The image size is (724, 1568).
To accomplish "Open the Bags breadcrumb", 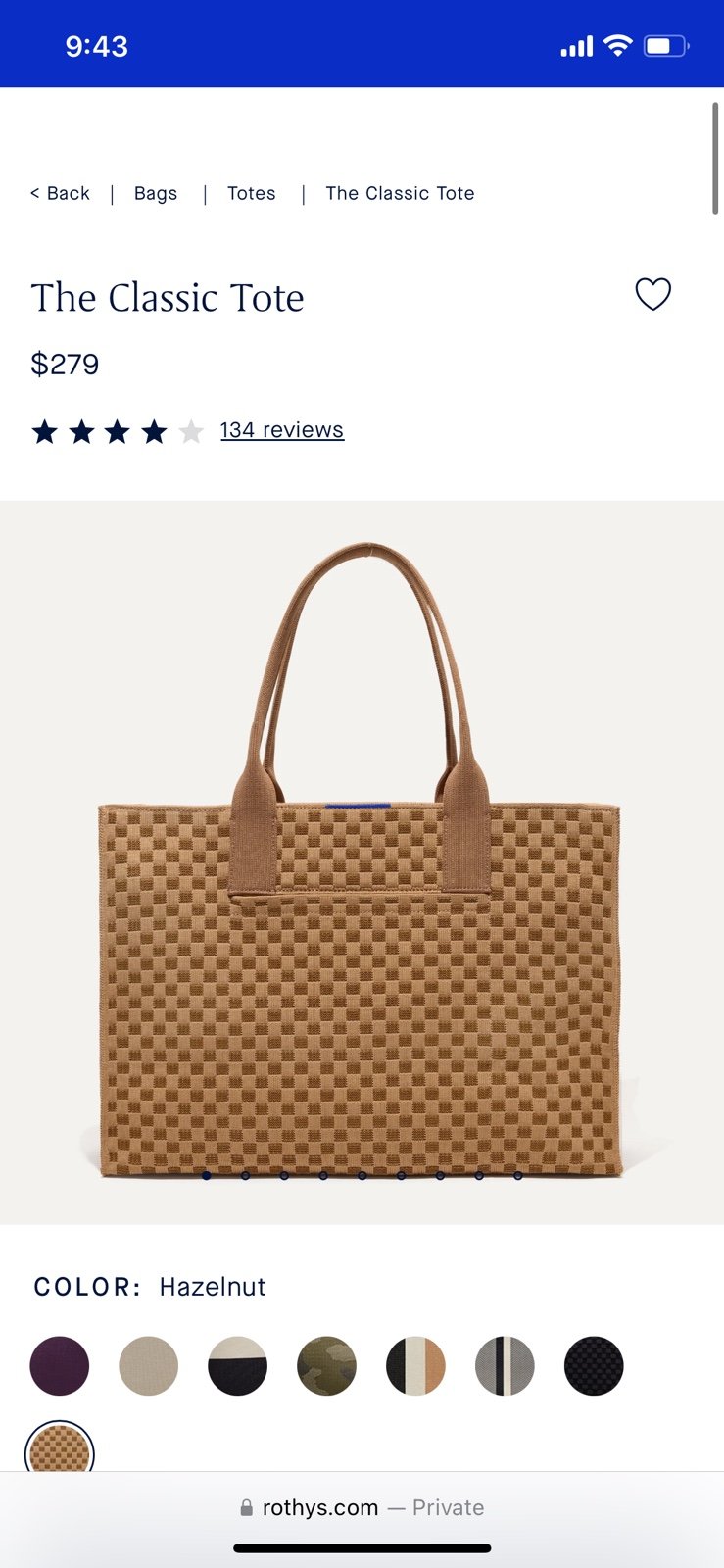I will point(156,193).
